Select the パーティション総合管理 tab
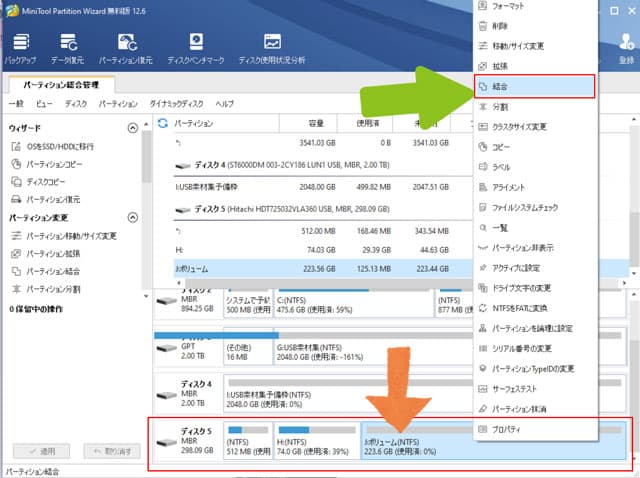Image resolution: width=640 pixels, height=478 pixels. [61, 84]
